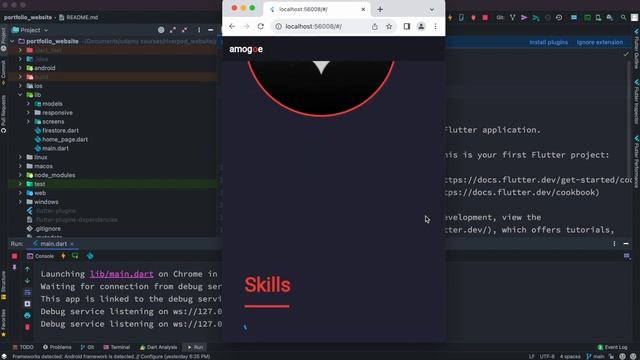Viewport: 640px width, 360px height.
Task: Click lib/main.dart link in console output
Action: click(122, 274)
